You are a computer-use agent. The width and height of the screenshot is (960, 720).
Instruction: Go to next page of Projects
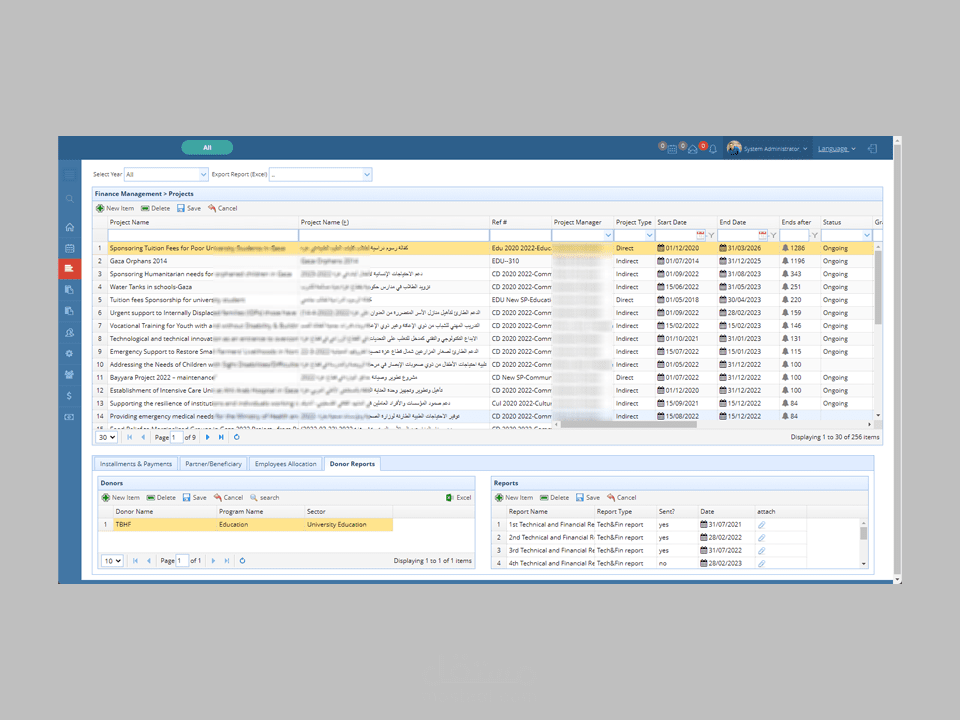[x=208, y=437]
